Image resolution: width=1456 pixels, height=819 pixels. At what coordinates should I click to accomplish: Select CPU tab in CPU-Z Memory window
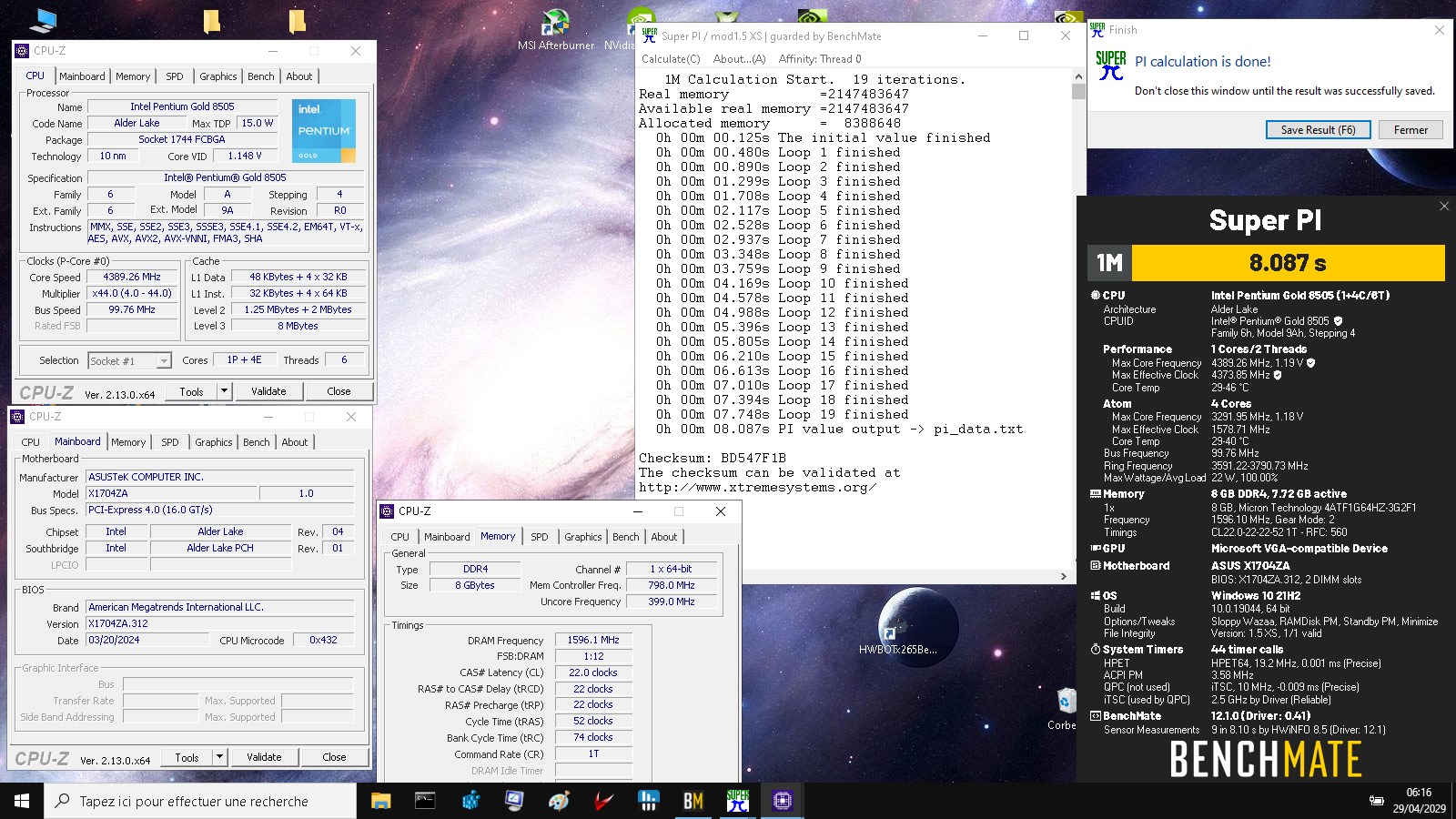[x=400, y=537]
